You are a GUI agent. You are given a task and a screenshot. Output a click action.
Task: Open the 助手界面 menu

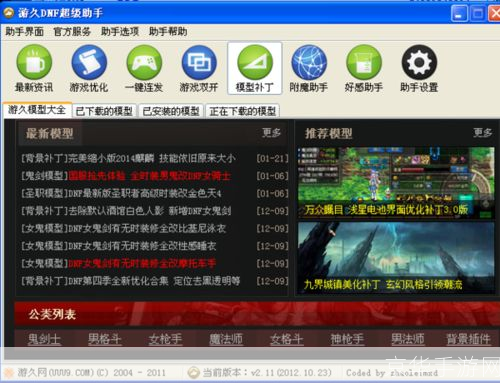[25, 32]
